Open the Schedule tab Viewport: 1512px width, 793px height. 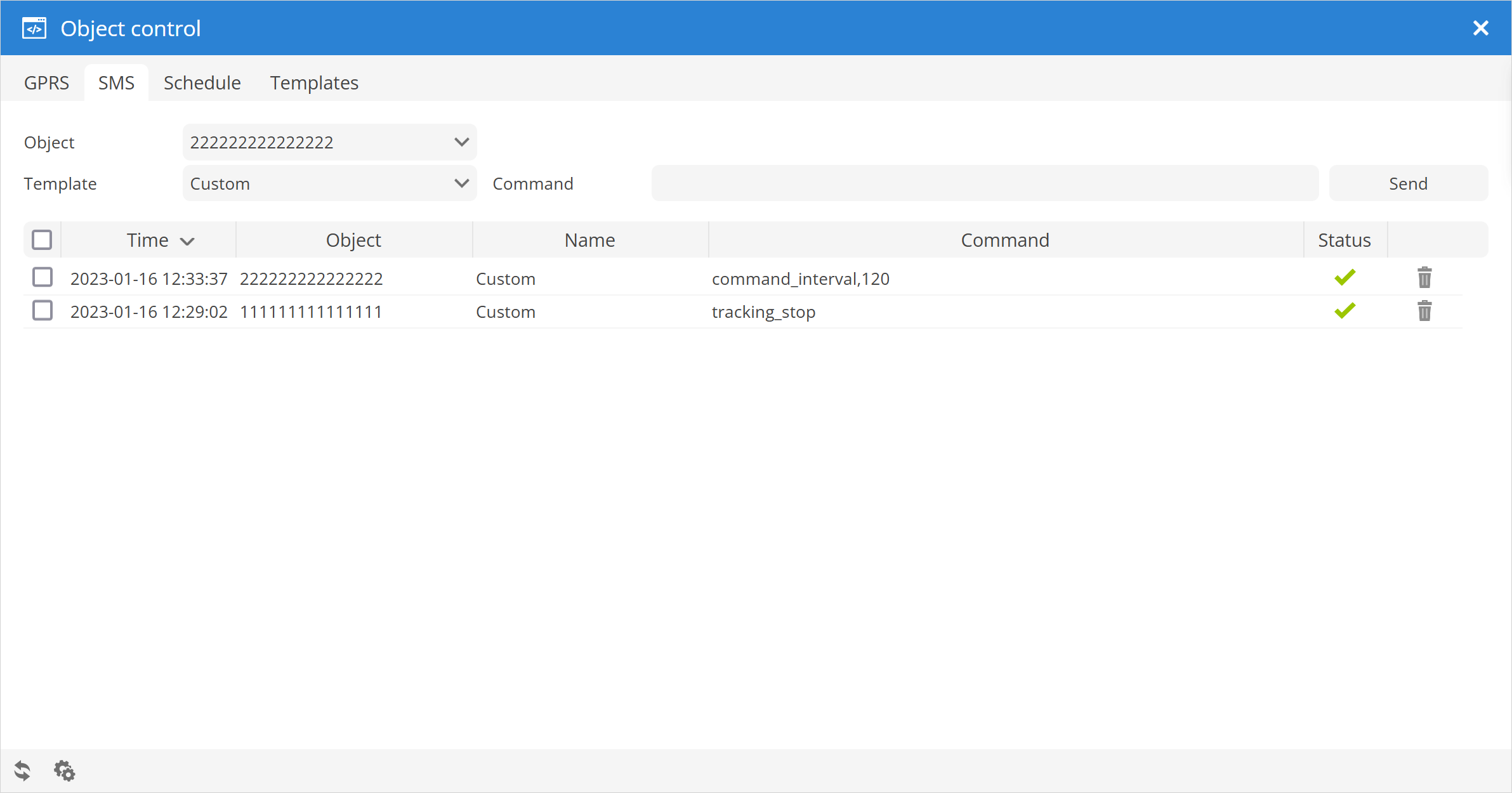202,83
